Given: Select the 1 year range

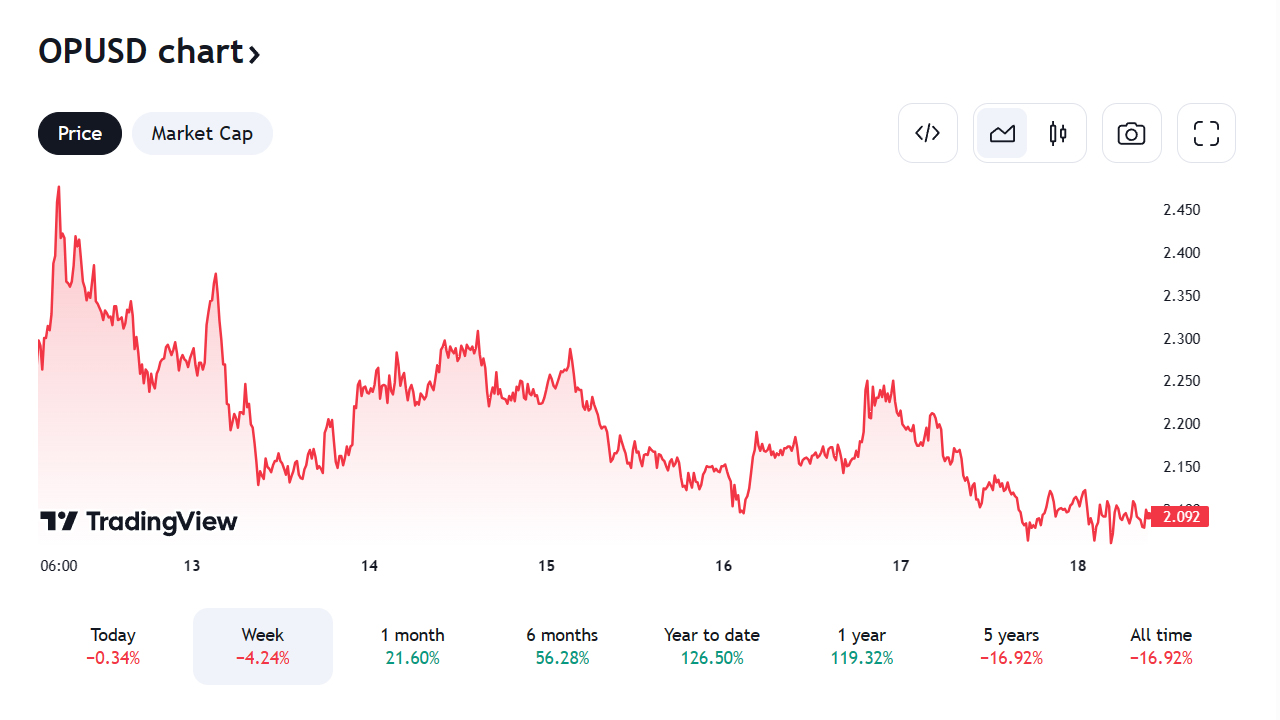Looking at the screenshot, I should [x=862, y=646].
